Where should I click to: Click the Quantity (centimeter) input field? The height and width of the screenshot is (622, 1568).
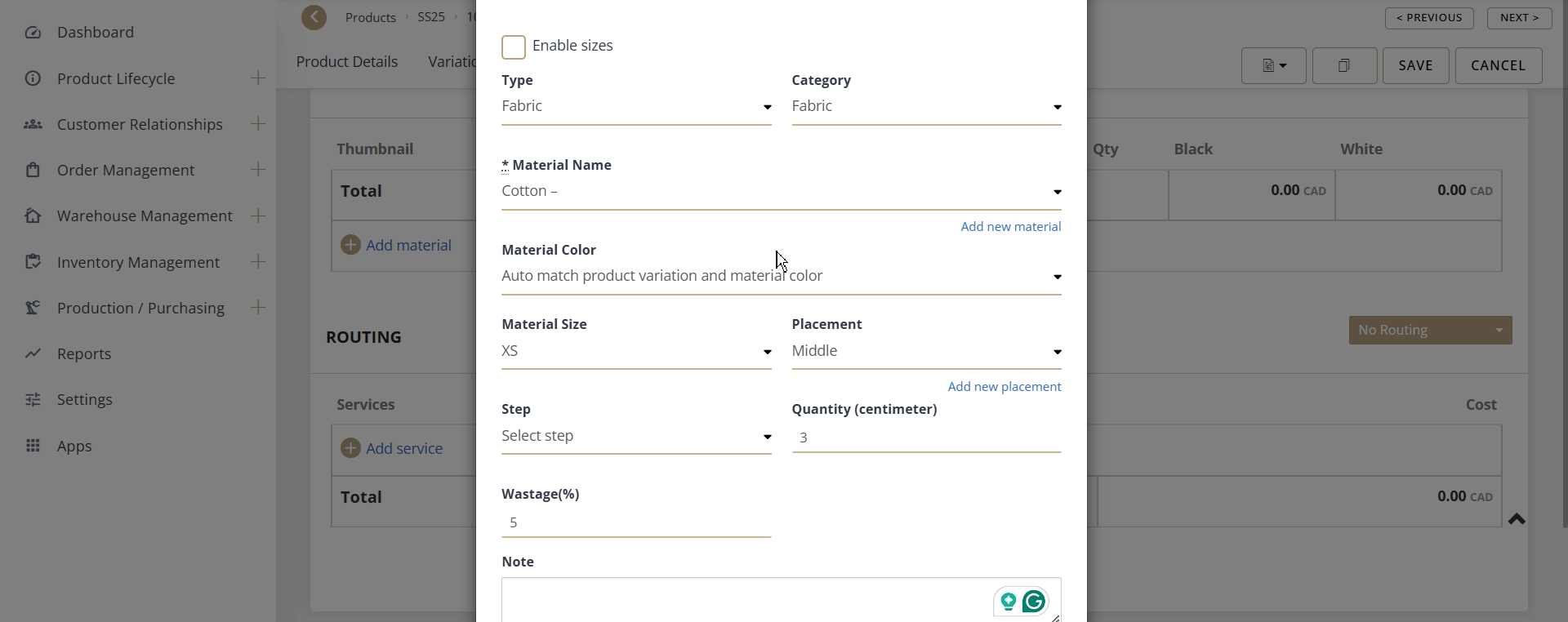[x=925, y=438]
